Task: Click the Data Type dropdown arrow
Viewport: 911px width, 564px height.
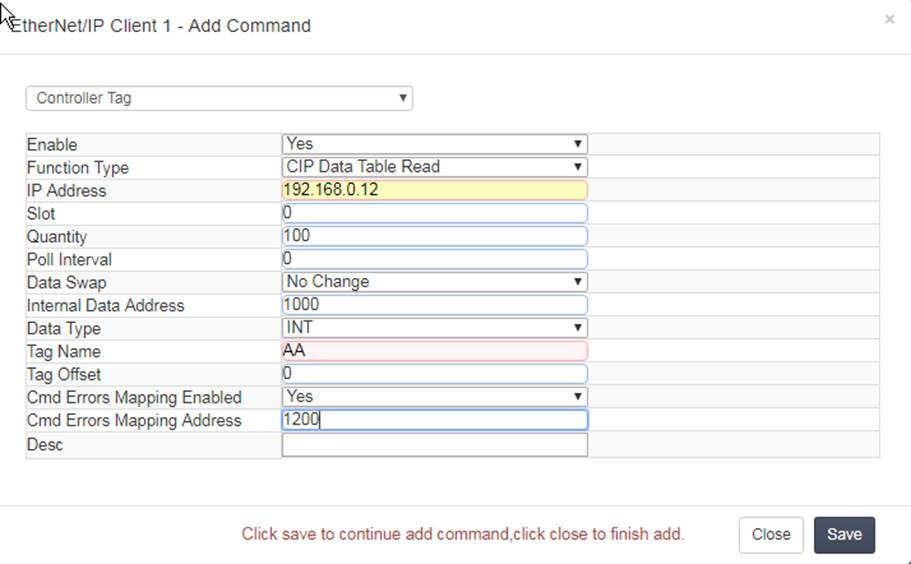Action: (578, 328)
